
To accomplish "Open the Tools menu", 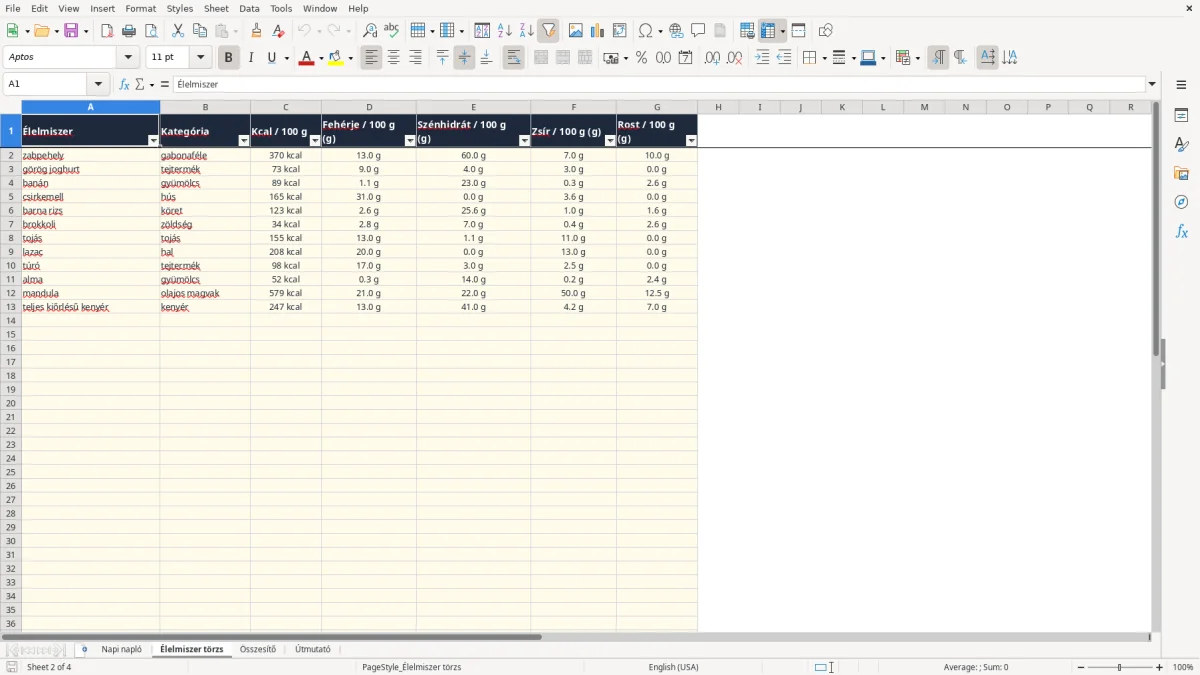I will tap(281, 8).
